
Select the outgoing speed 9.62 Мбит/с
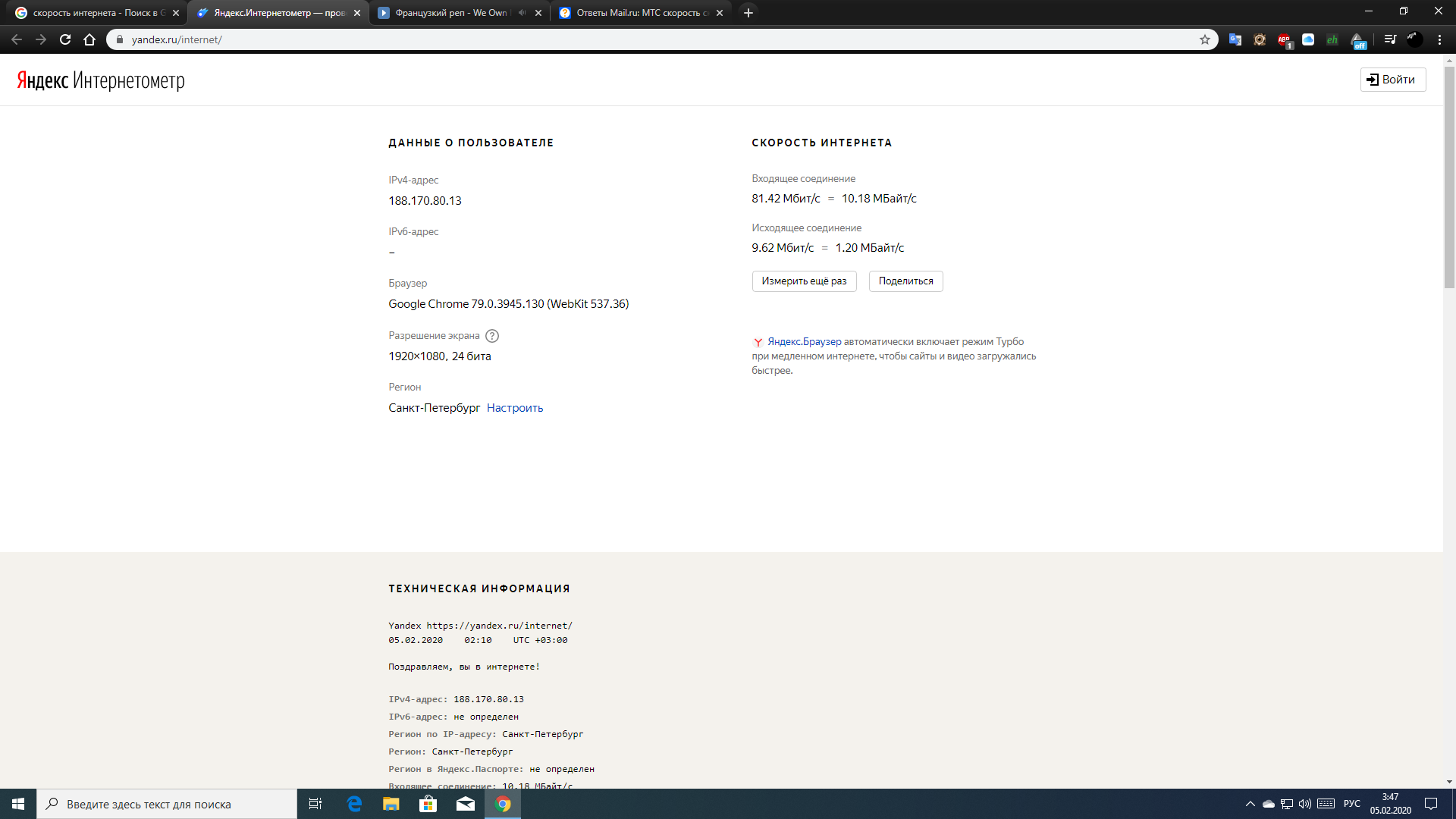pyautogui.click(x=783, y=248)
